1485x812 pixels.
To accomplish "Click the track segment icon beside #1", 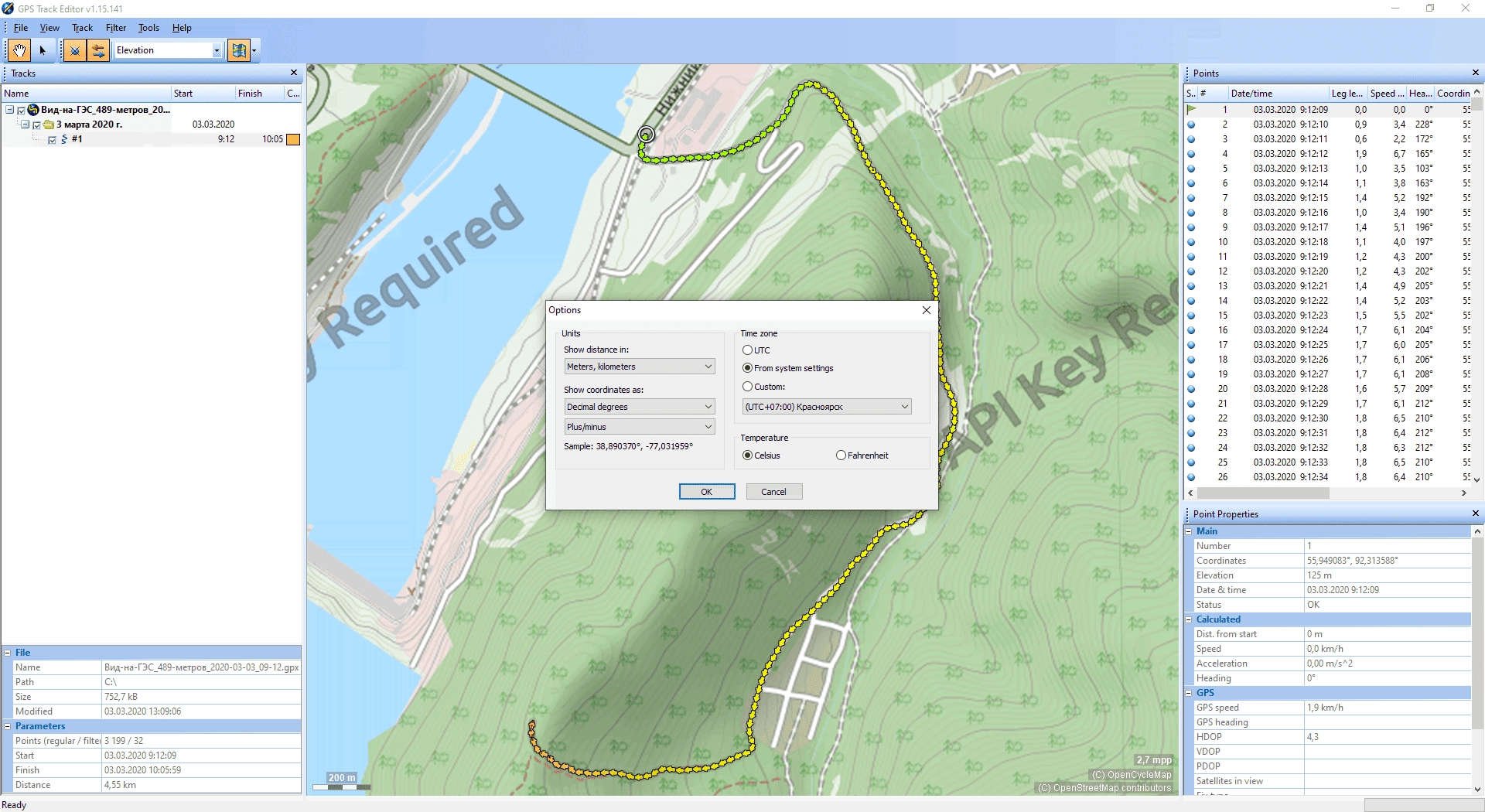I will 64,139.
